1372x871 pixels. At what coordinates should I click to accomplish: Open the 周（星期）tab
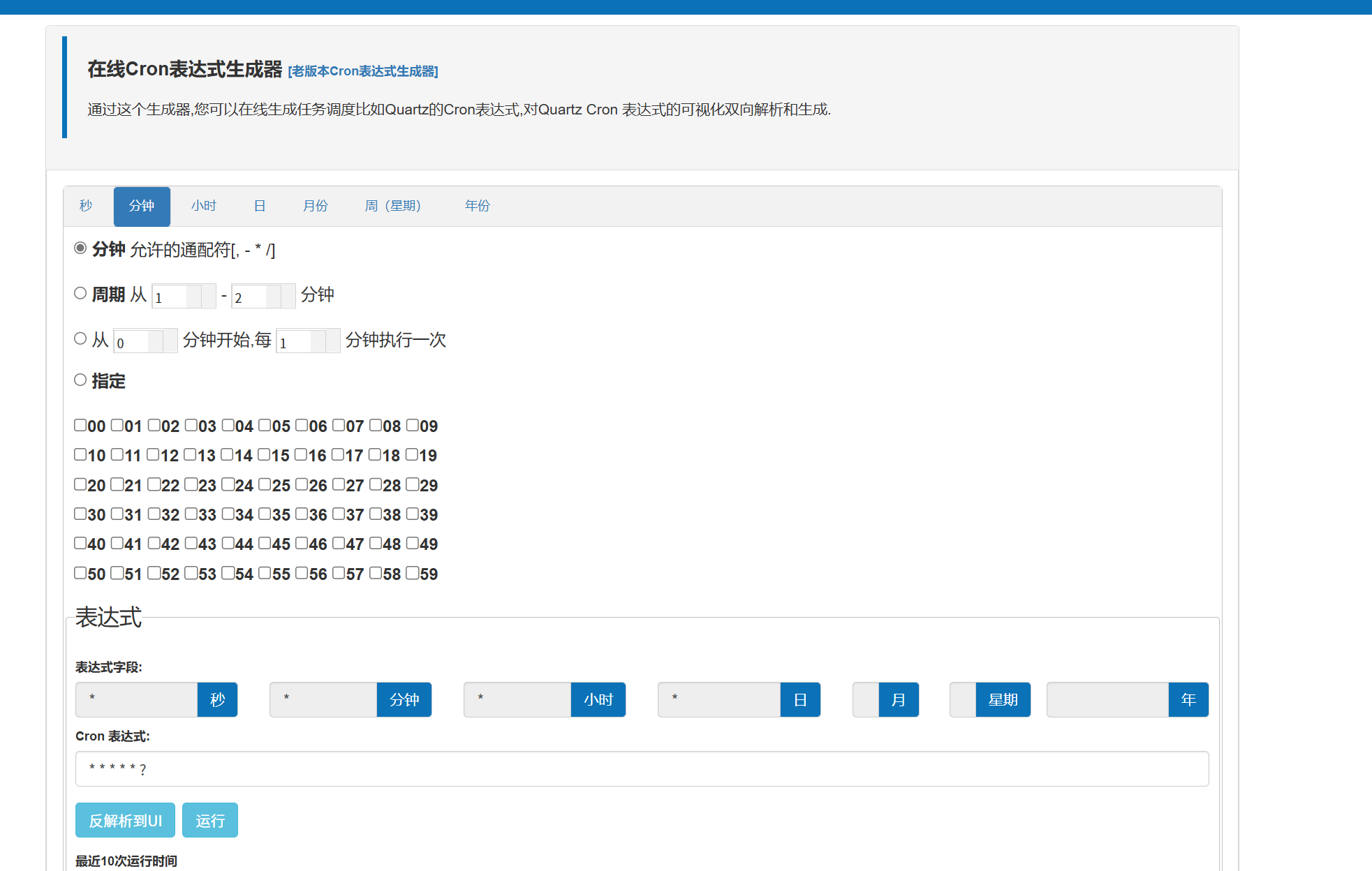(393, 206)
